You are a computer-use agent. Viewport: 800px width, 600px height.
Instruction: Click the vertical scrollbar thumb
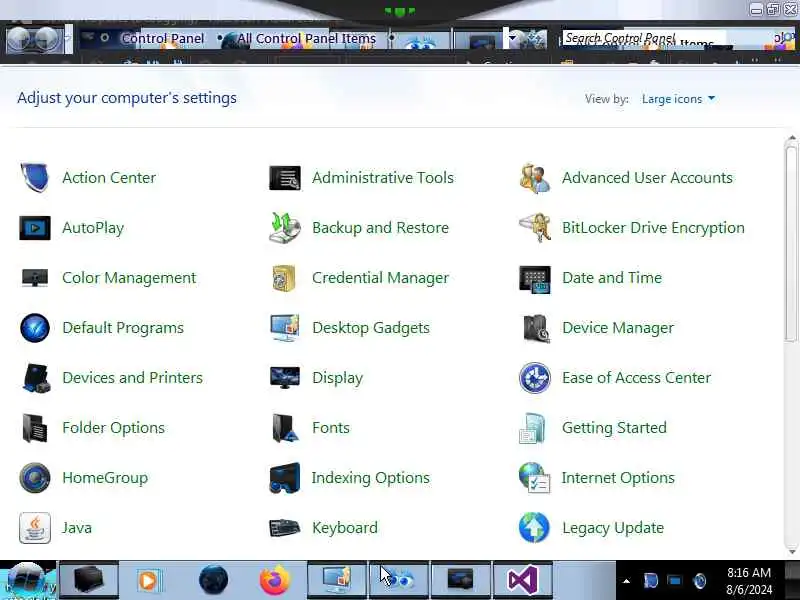click(791, 244)
